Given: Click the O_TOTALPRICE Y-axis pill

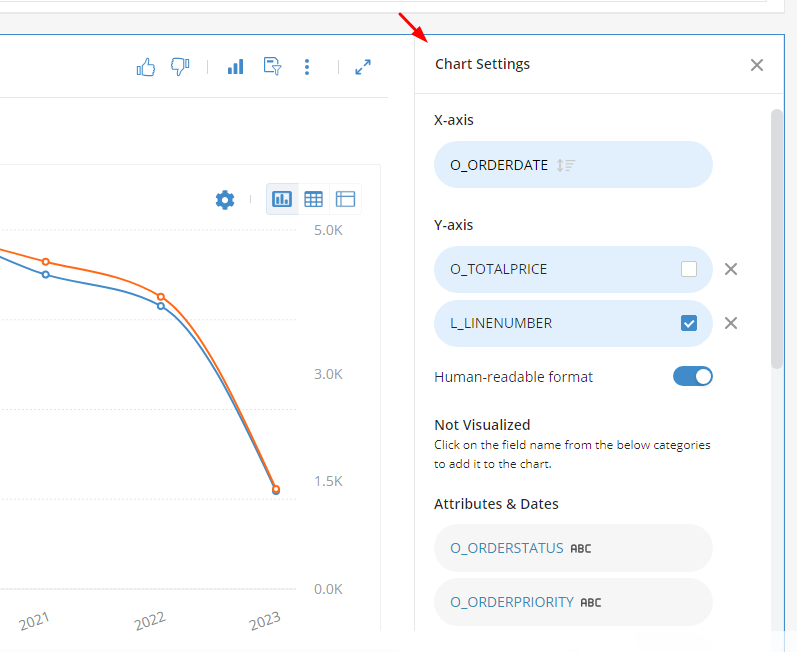Looking at the screenshot, I should tap(573, 269).
